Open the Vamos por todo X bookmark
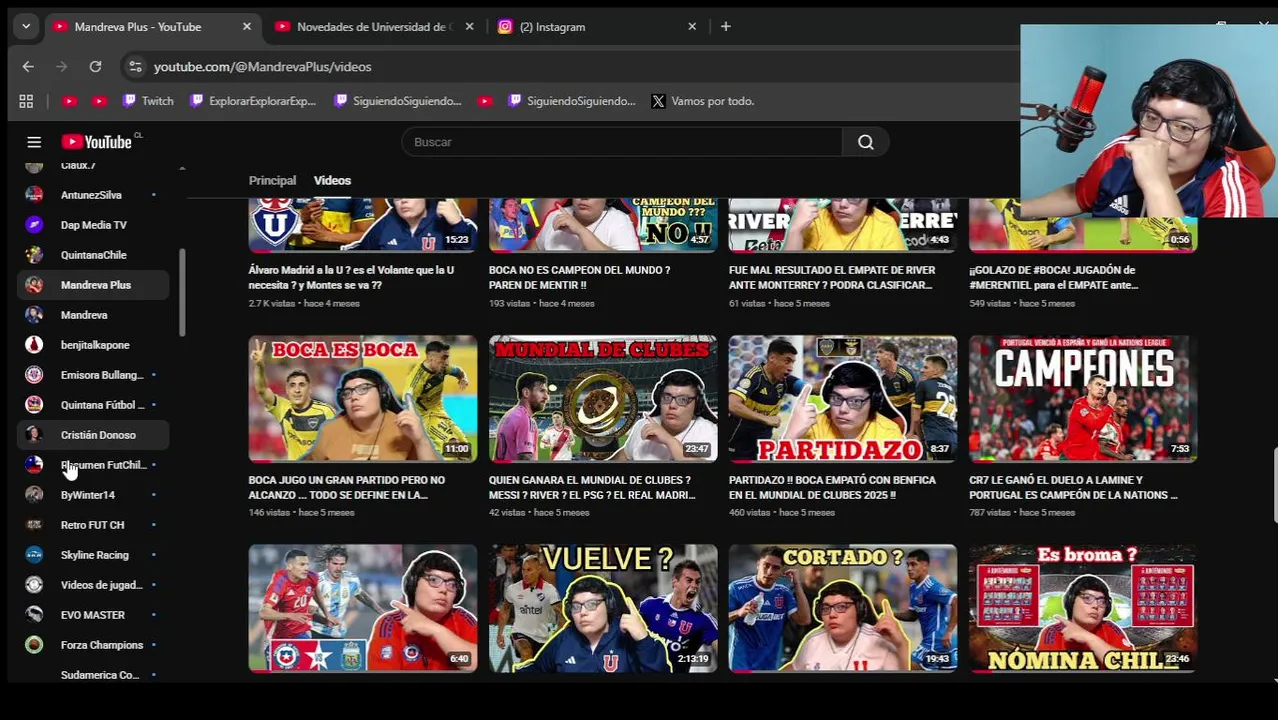1278x720 pixels. tap(702, 101)
